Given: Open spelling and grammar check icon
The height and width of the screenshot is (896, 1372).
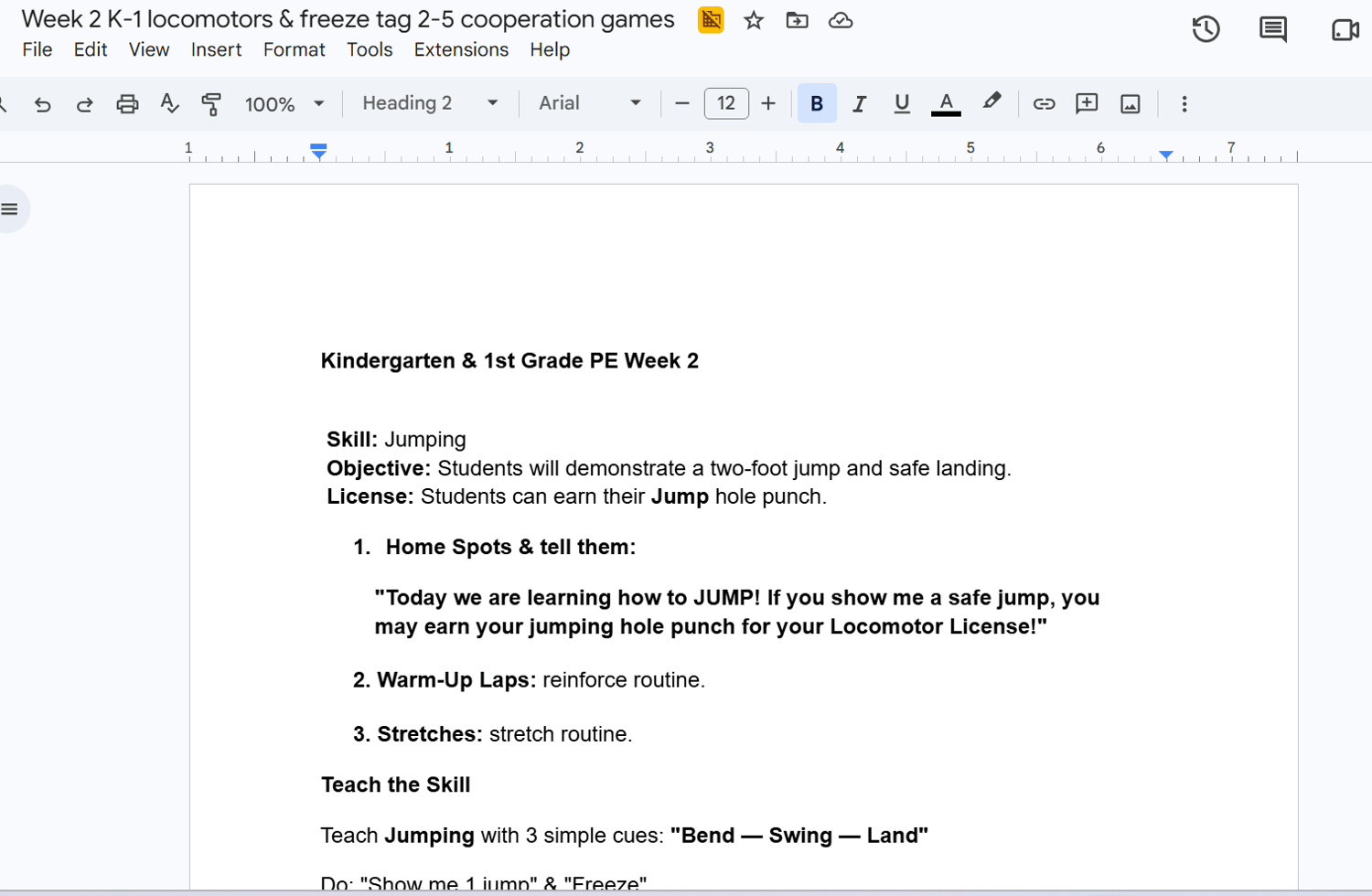Looking at the screenshot, I should click(x=169, y=104).
